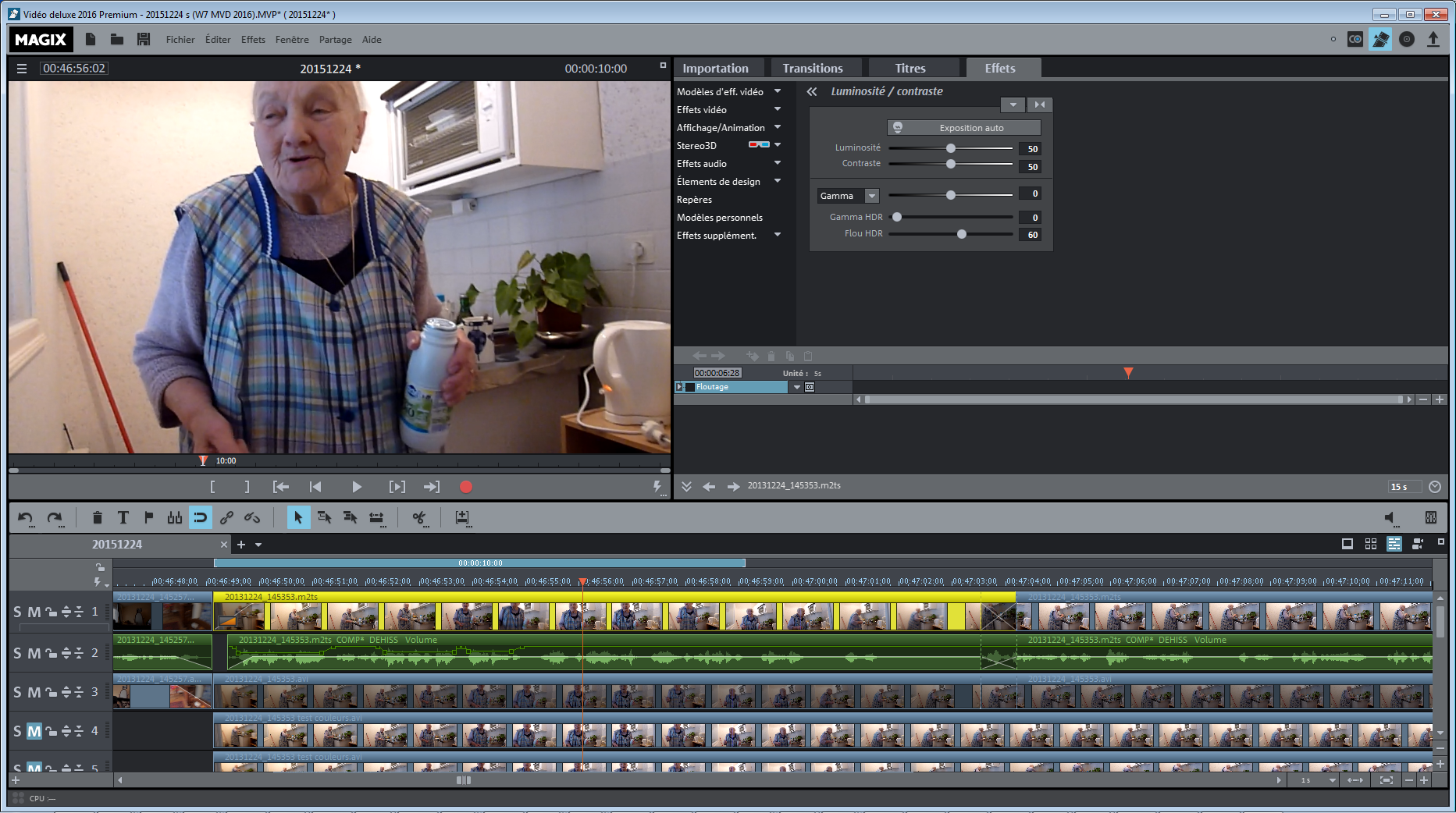The height and width of the screenshot is (813, 1456).
Task: Open the Burn disc workspace icon
Action: (x=1407, y=39)
